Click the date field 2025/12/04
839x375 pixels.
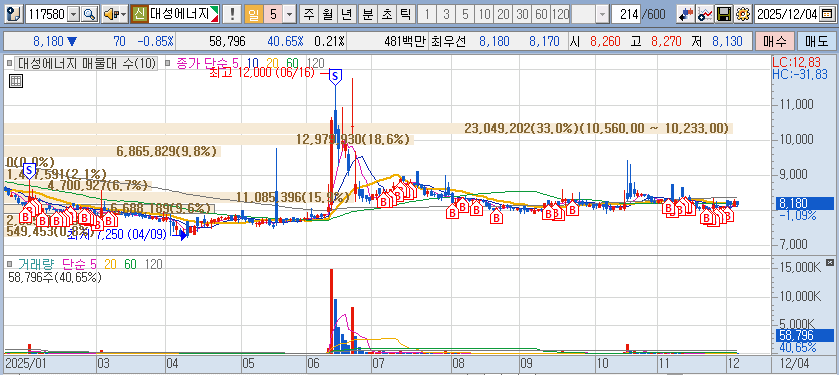tap(788, 14)
